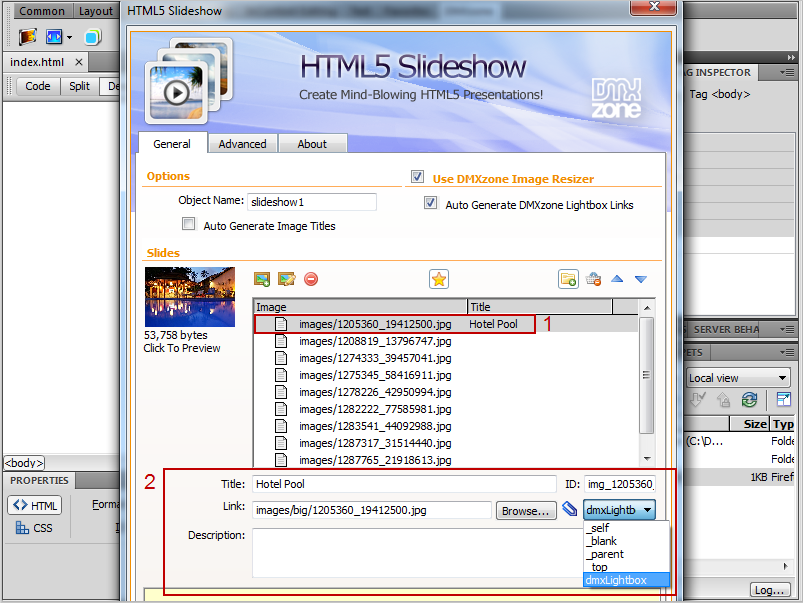Click the slide list scroll down arrow

coord(647,459)
